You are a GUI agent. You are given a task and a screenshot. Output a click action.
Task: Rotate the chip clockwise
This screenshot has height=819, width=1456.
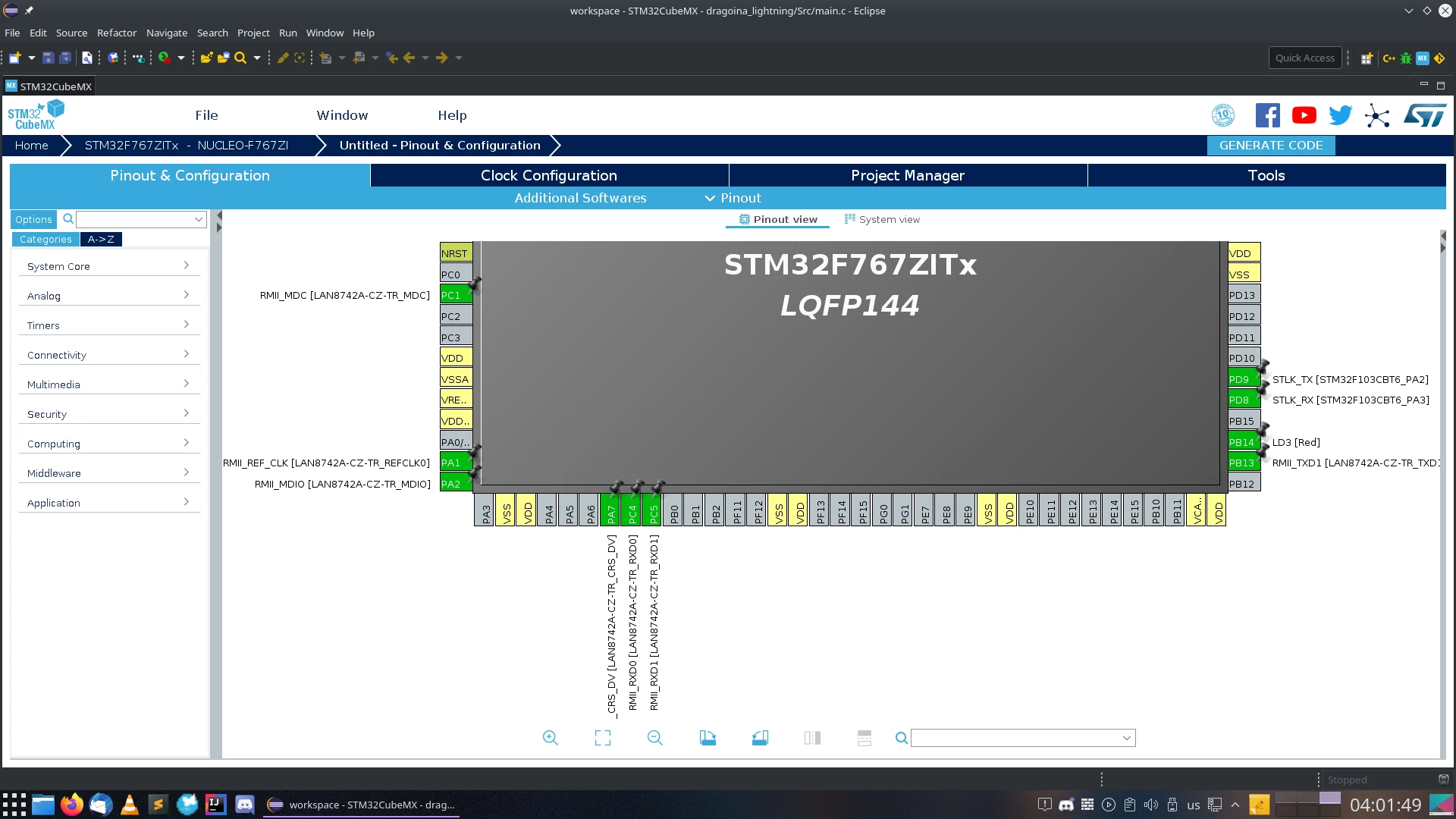(x=708, y=738)
